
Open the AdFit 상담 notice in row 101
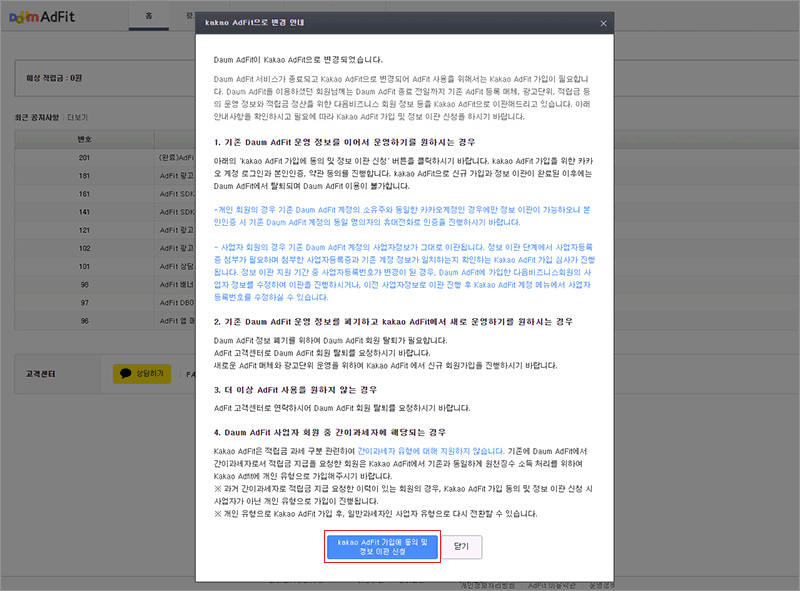(177, 266)
